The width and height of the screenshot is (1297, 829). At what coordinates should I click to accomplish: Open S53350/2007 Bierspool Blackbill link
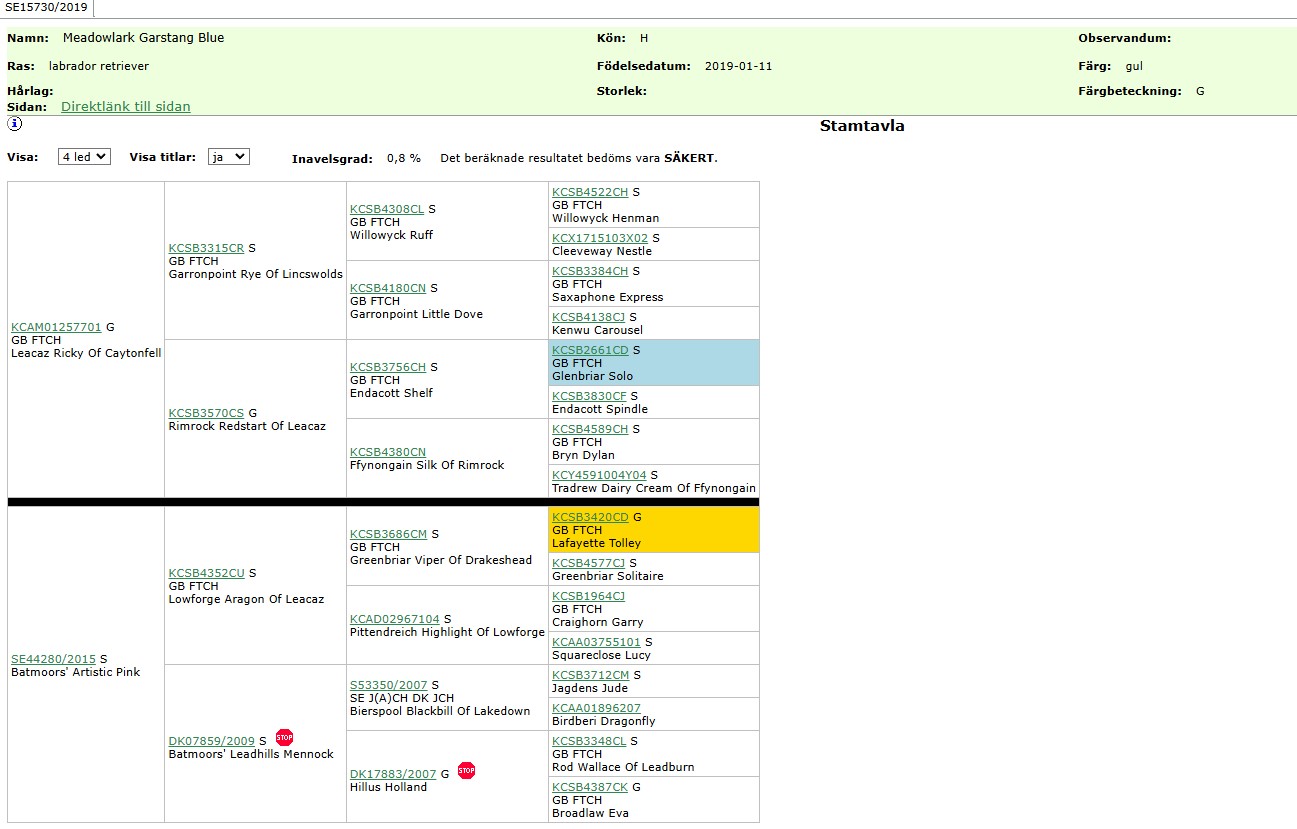click(388, 685)
